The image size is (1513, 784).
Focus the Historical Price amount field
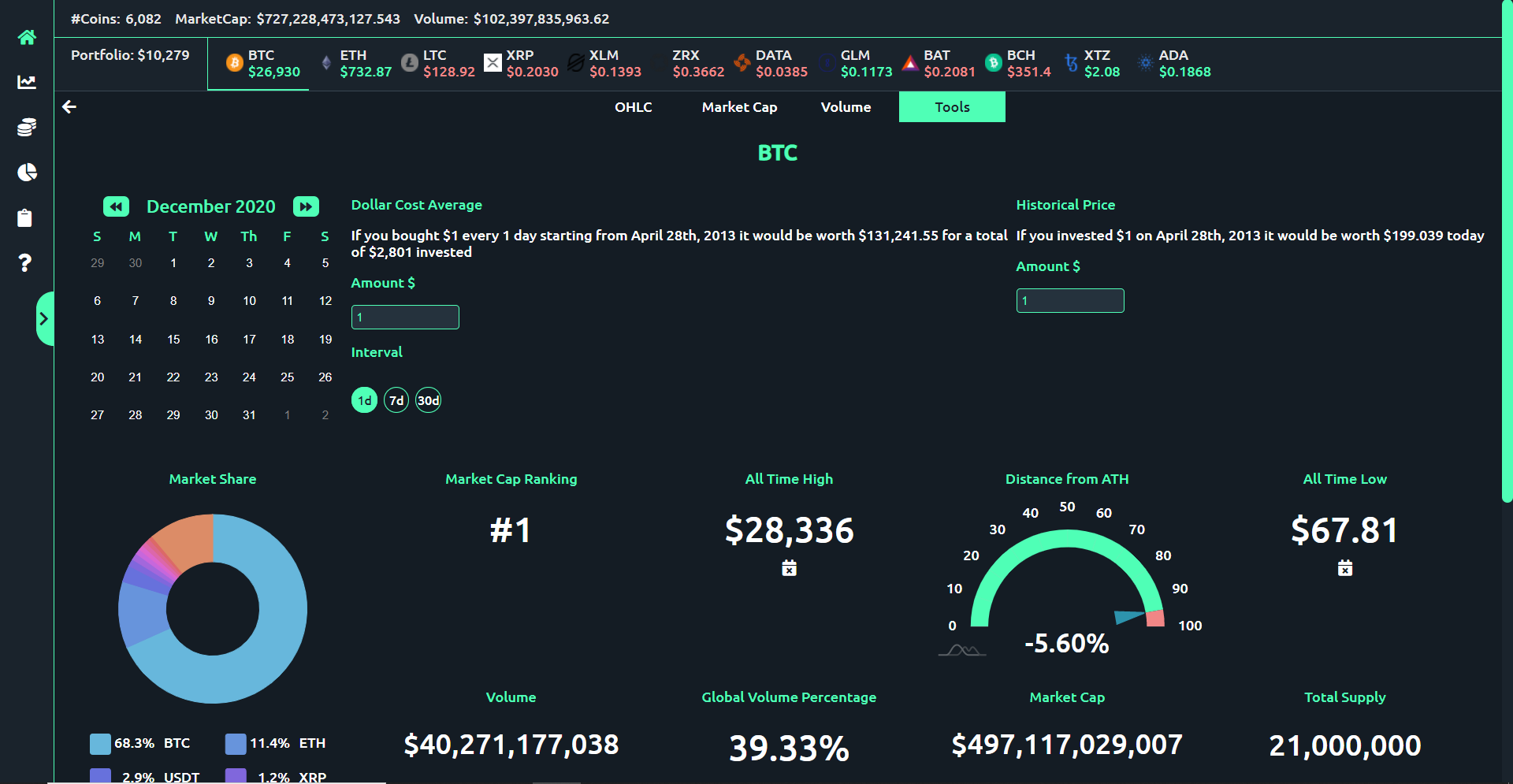1070,300
